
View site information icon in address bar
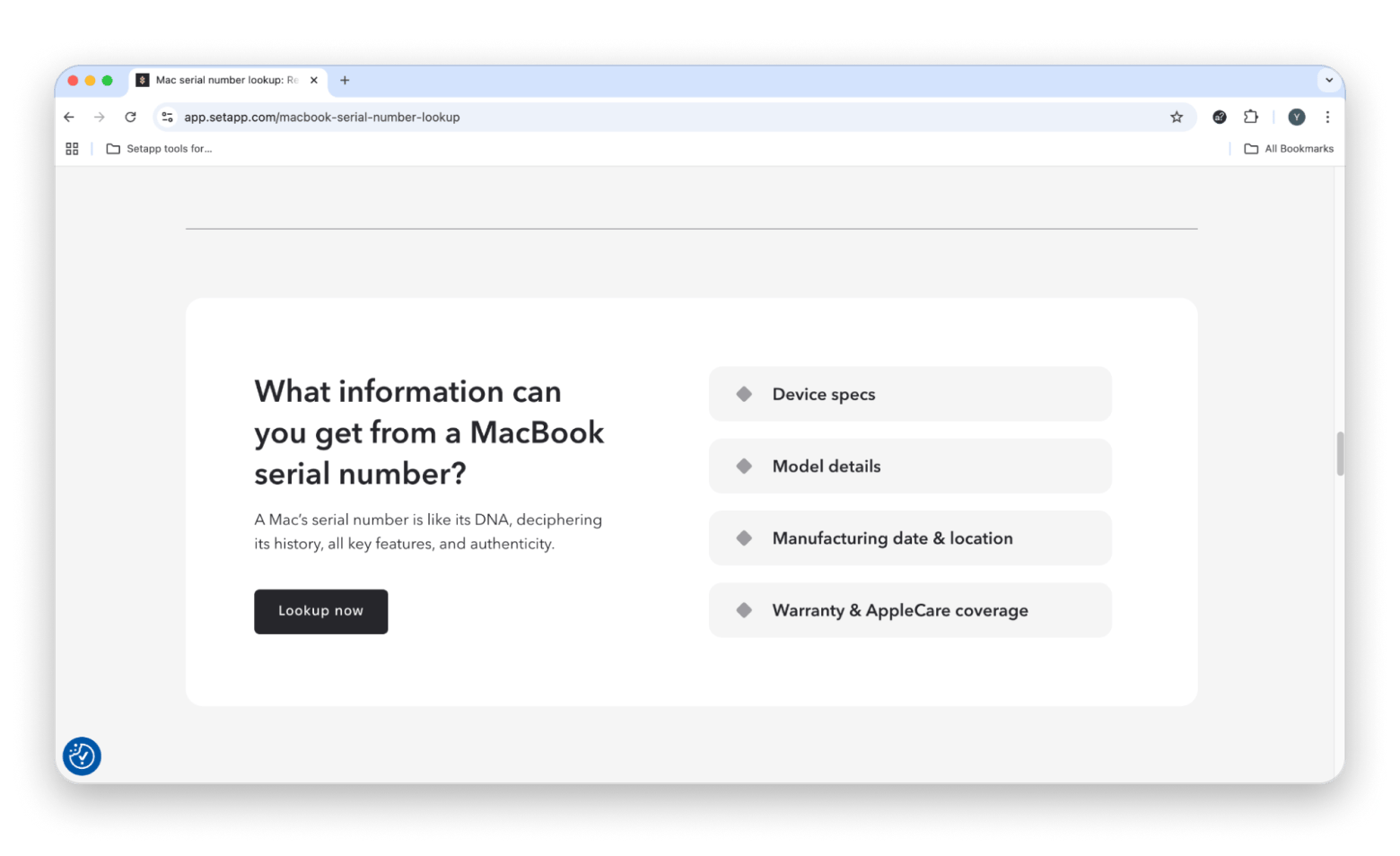pyautogui.click(x=167, y=118)
